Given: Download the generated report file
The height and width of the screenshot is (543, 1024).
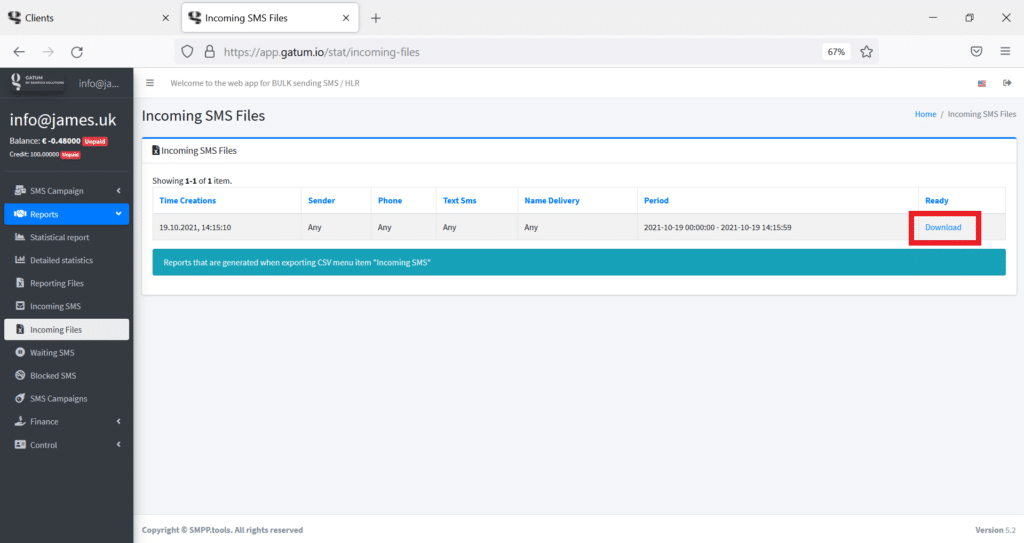Looking at the screenshot, I should 943,227.
